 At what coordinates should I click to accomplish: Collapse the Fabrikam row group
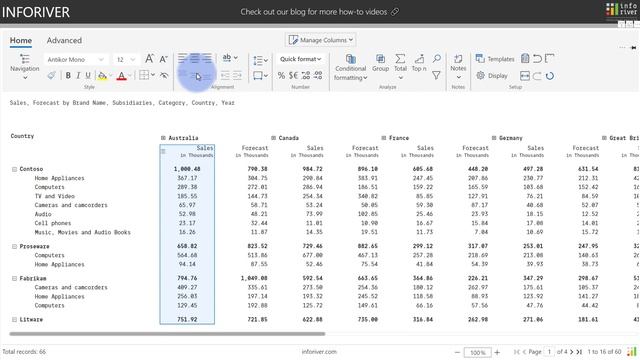[14, 278]
